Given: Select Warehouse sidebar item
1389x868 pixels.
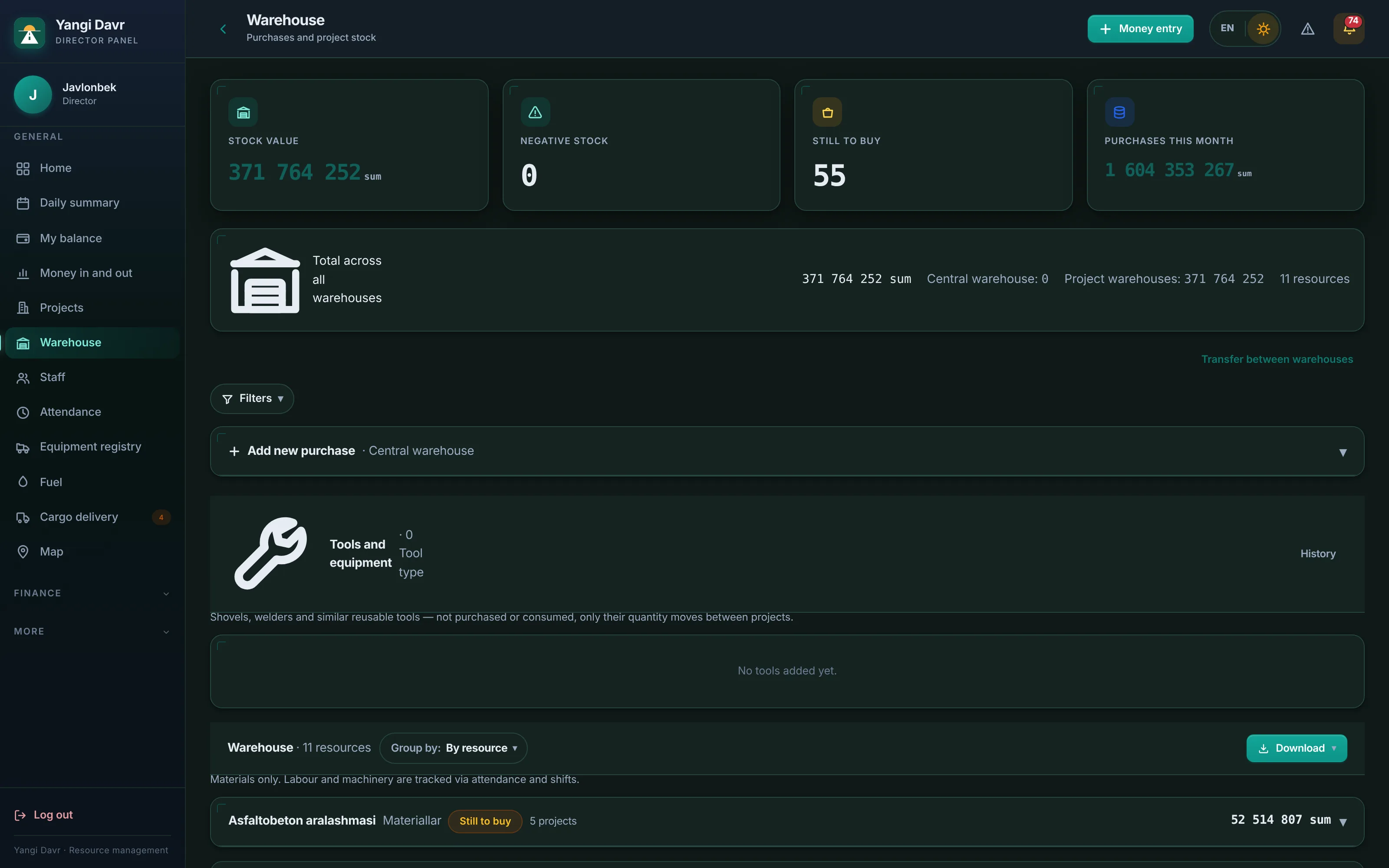Looking at the screenshot, I should [x=92, y=343].
